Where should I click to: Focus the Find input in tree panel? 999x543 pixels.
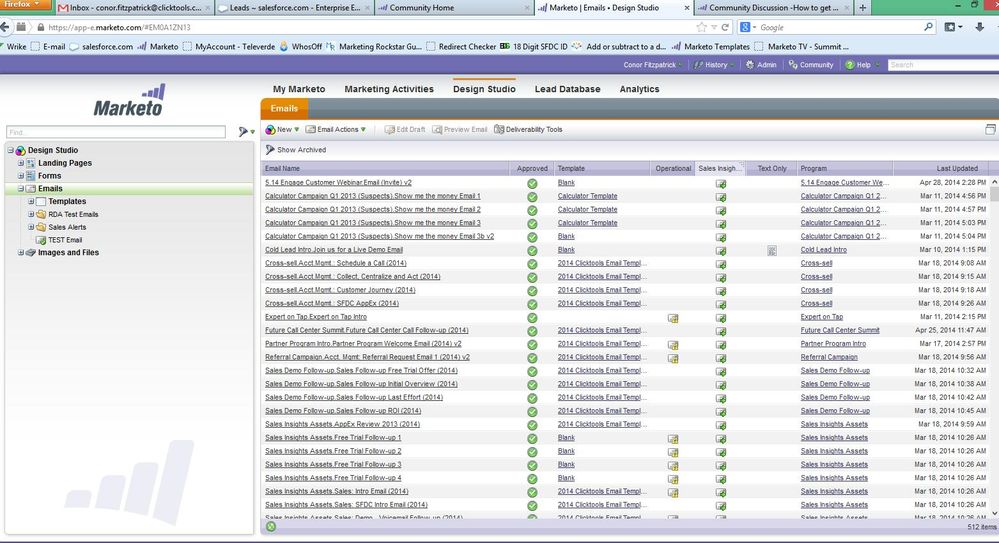click(x=116, y=132)
